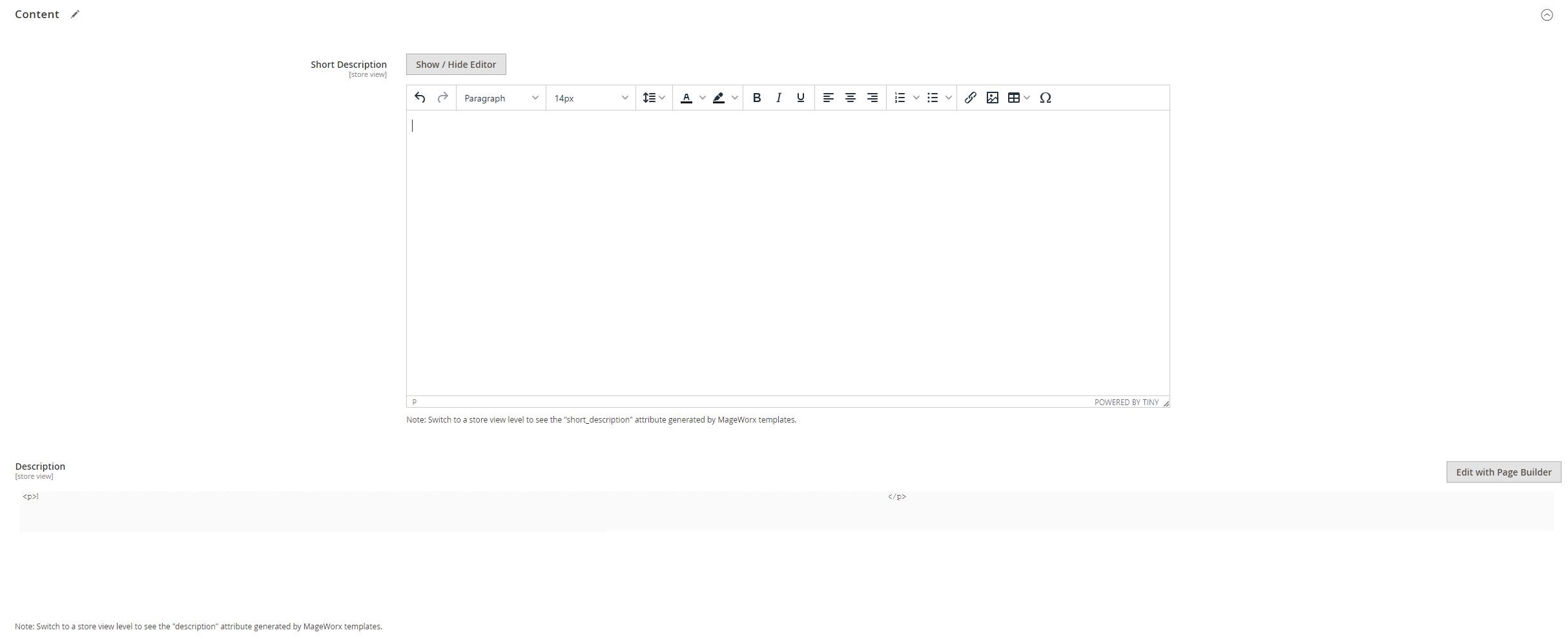Create a numbered list
Screen dimensions: 1568x639
[899, 98]
